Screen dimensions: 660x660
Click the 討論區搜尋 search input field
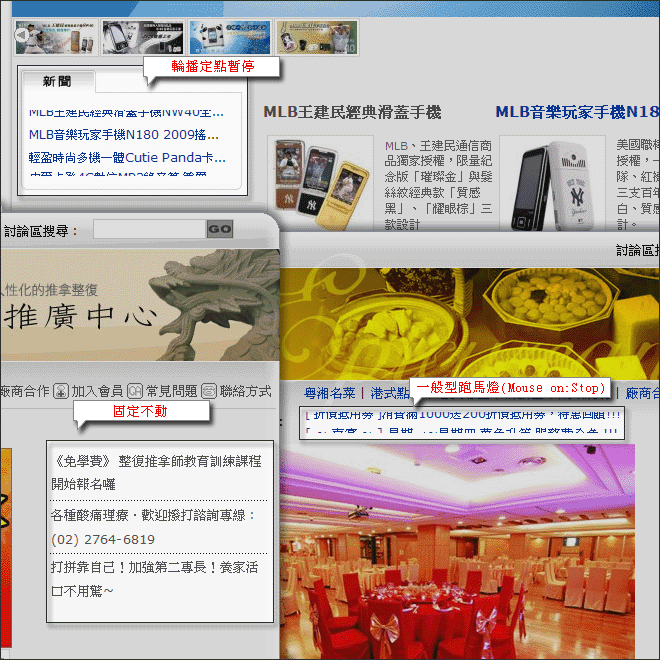point(149,229)
